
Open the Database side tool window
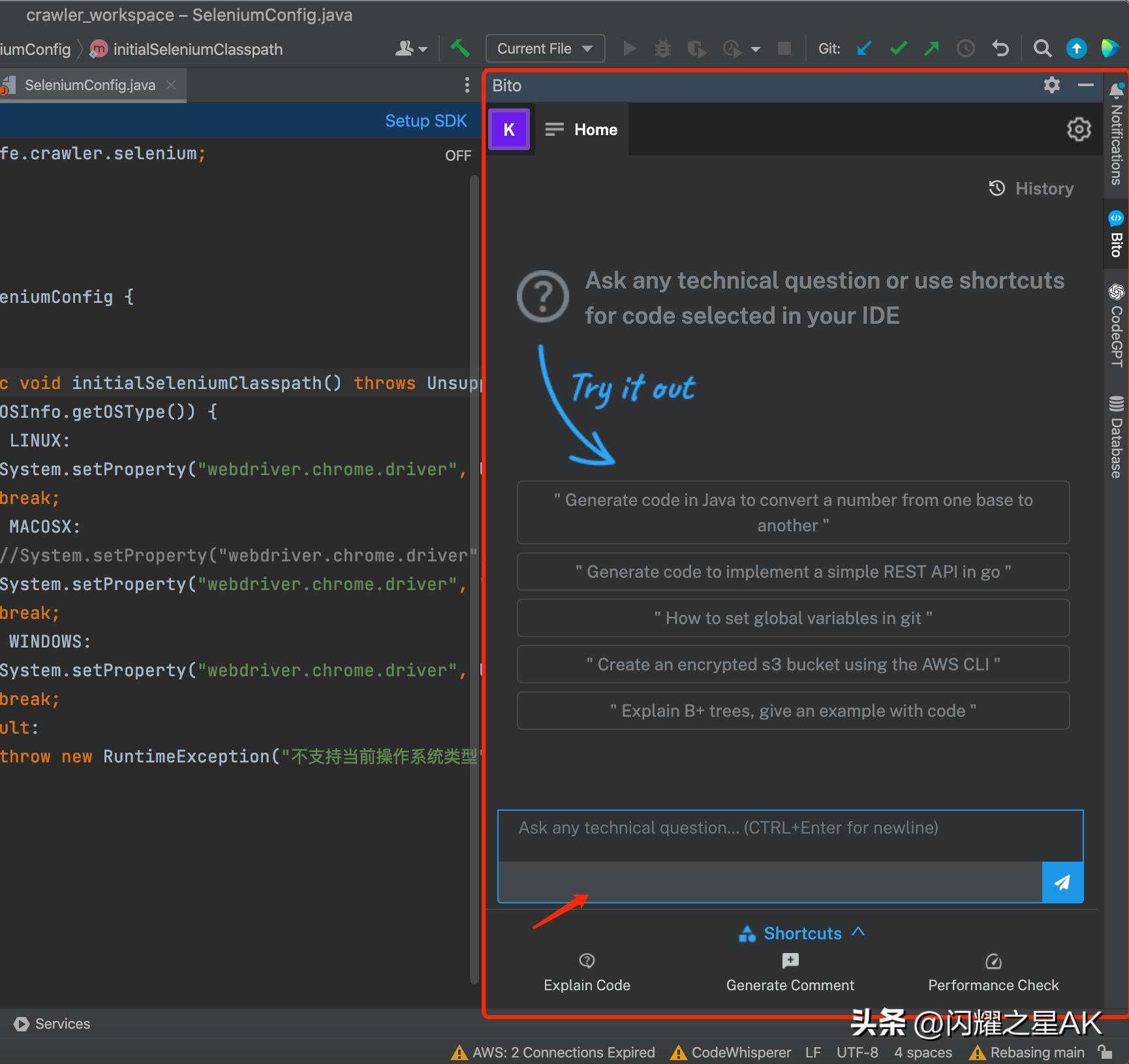pos(1117,437)
